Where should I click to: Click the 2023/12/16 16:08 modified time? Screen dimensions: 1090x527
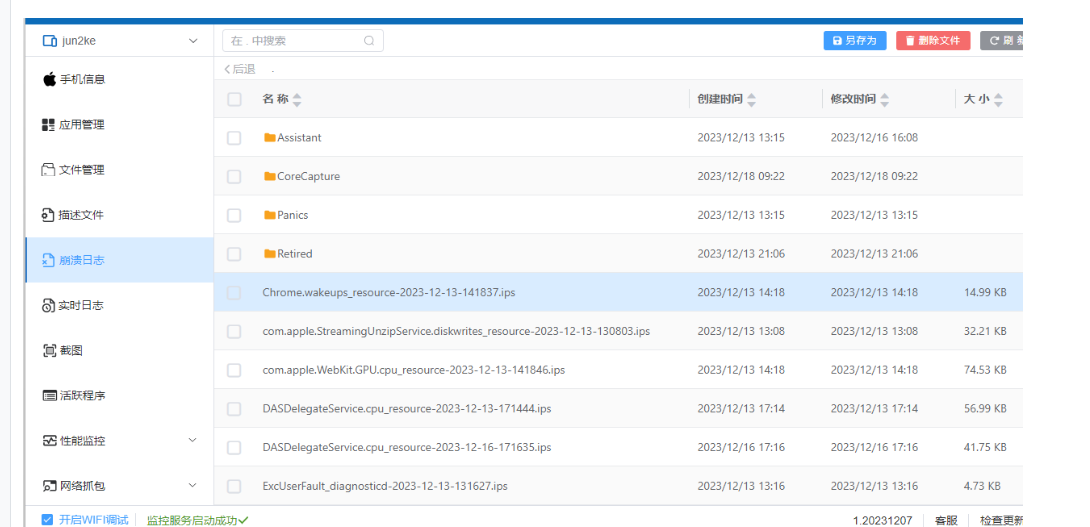[x=874, y=138]
